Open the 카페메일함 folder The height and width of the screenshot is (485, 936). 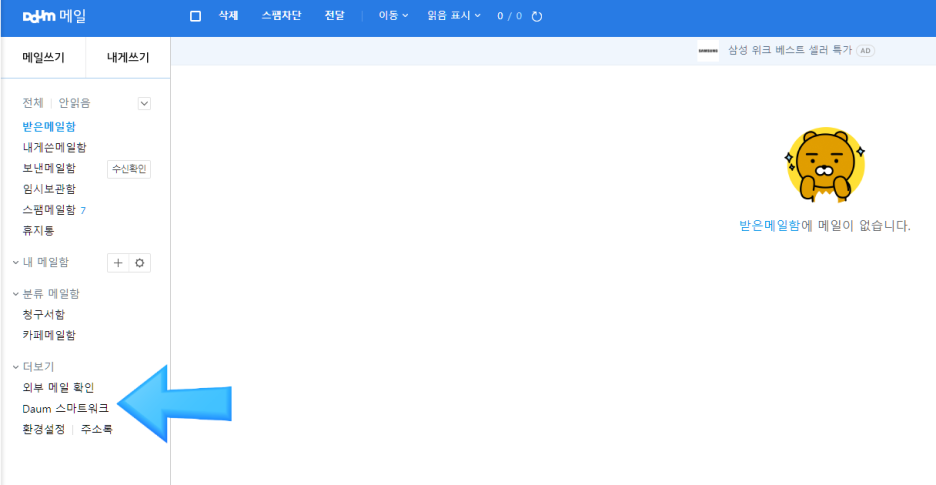49,335
